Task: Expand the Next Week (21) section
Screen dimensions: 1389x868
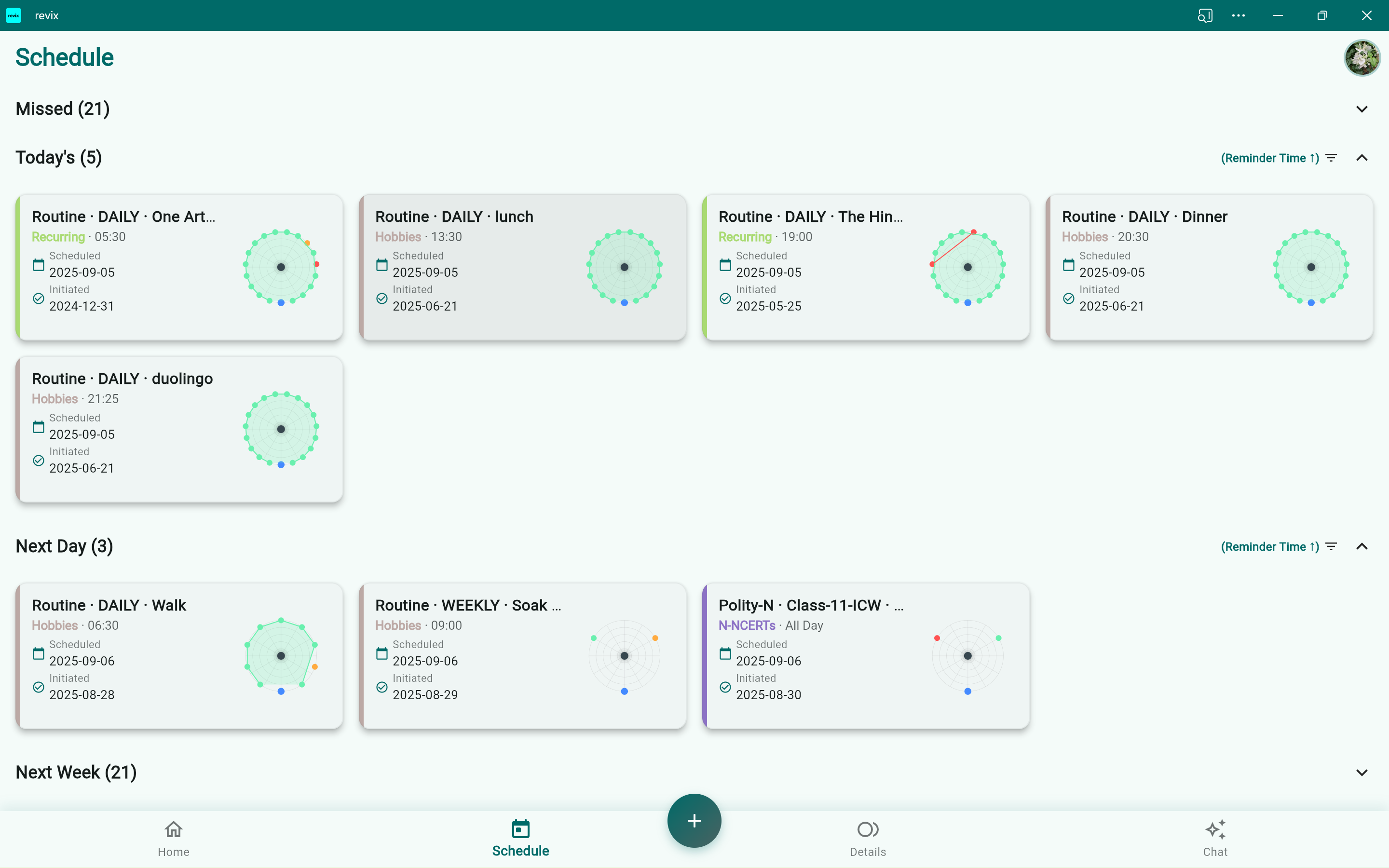Action: point(1362,772)
